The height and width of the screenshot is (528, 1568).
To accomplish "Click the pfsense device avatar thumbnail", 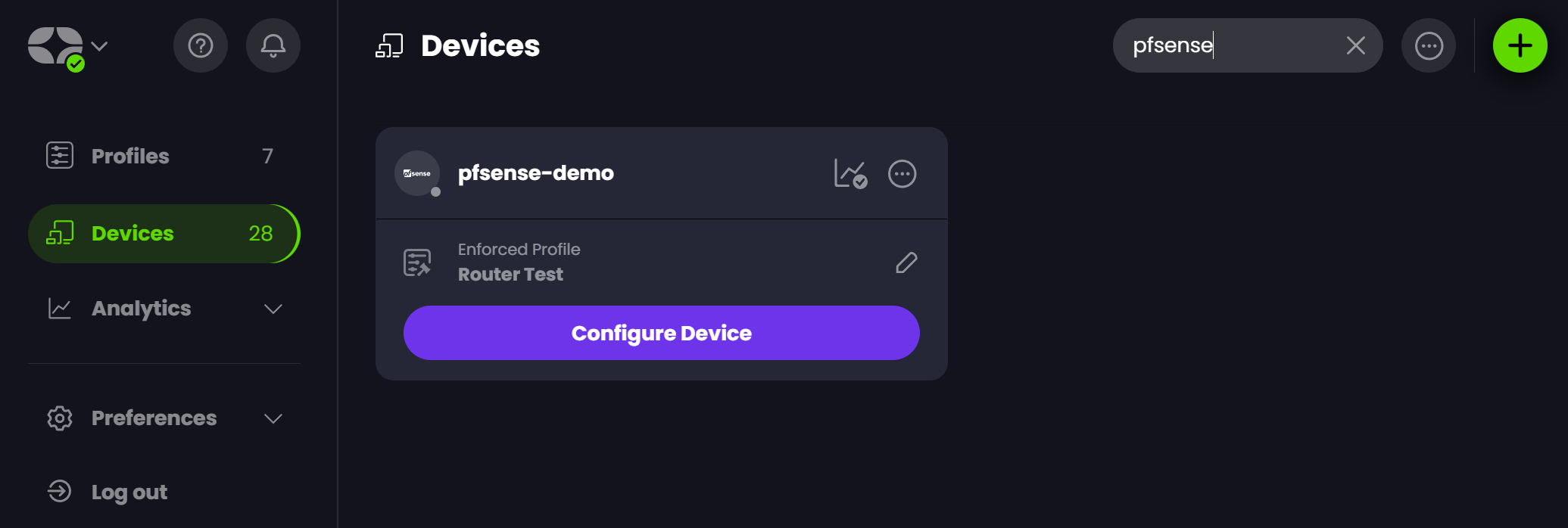I will pos(416,173).
